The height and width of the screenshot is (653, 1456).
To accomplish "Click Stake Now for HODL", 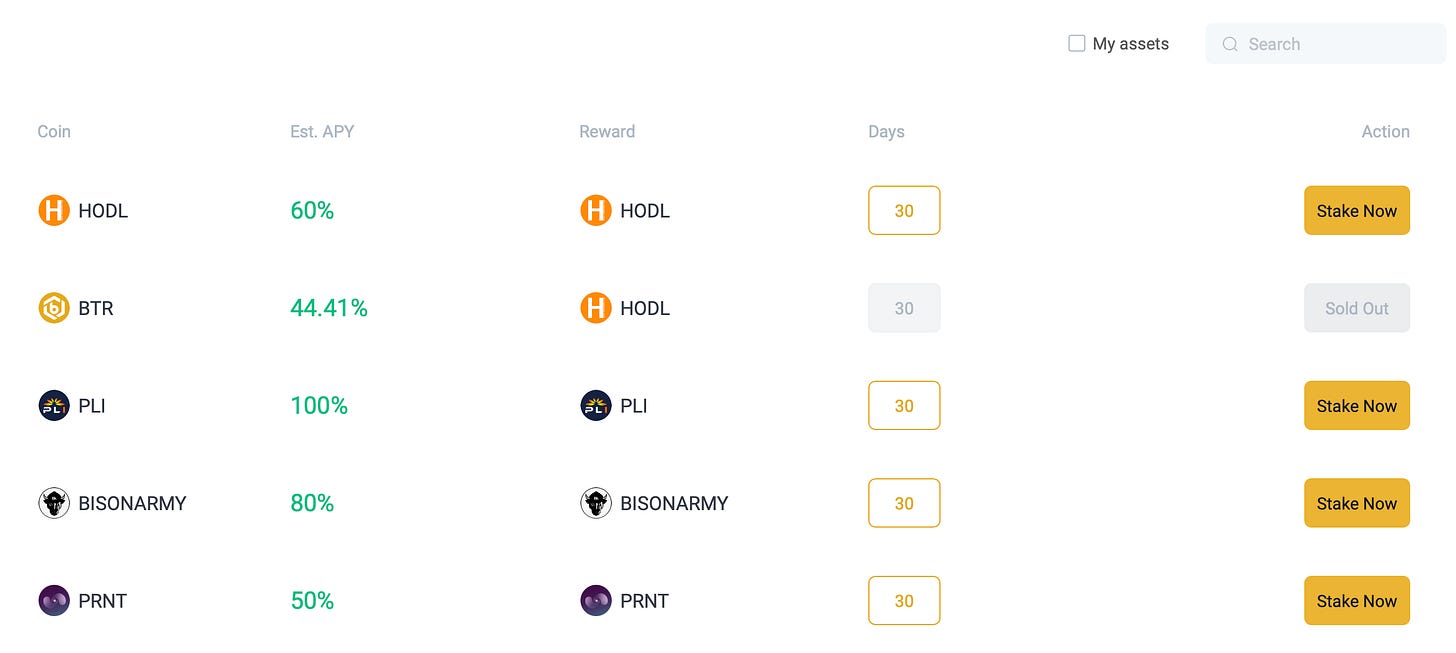I will [1357, 211].
